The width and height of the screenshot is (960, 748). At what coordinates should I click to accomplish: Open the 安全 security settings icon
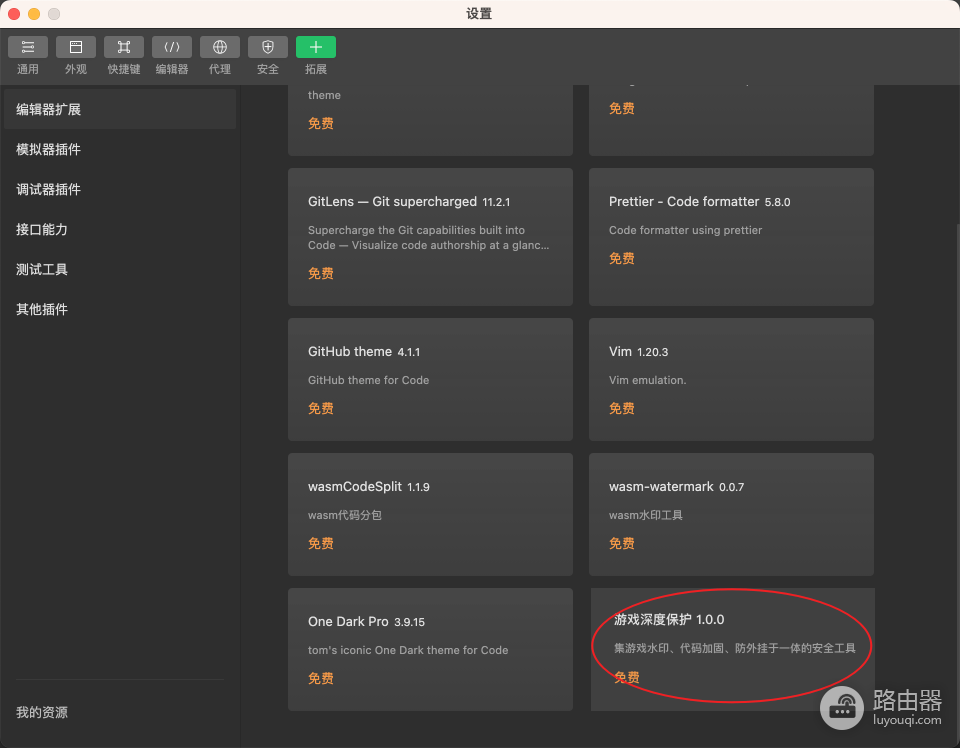coord(268,47)
